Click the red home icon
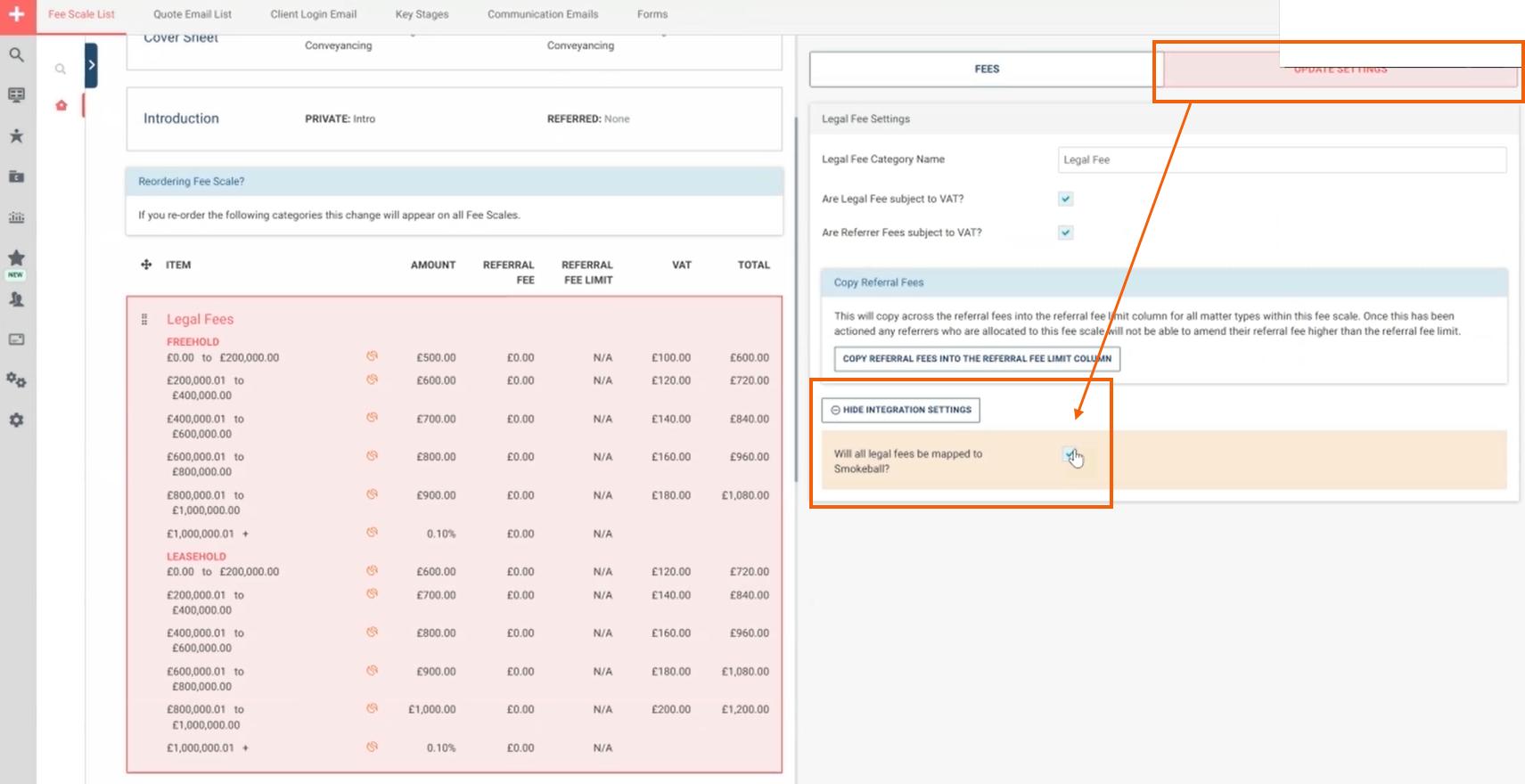The height and width of the screenshot is (784, 1525). (x=61, y=106)
